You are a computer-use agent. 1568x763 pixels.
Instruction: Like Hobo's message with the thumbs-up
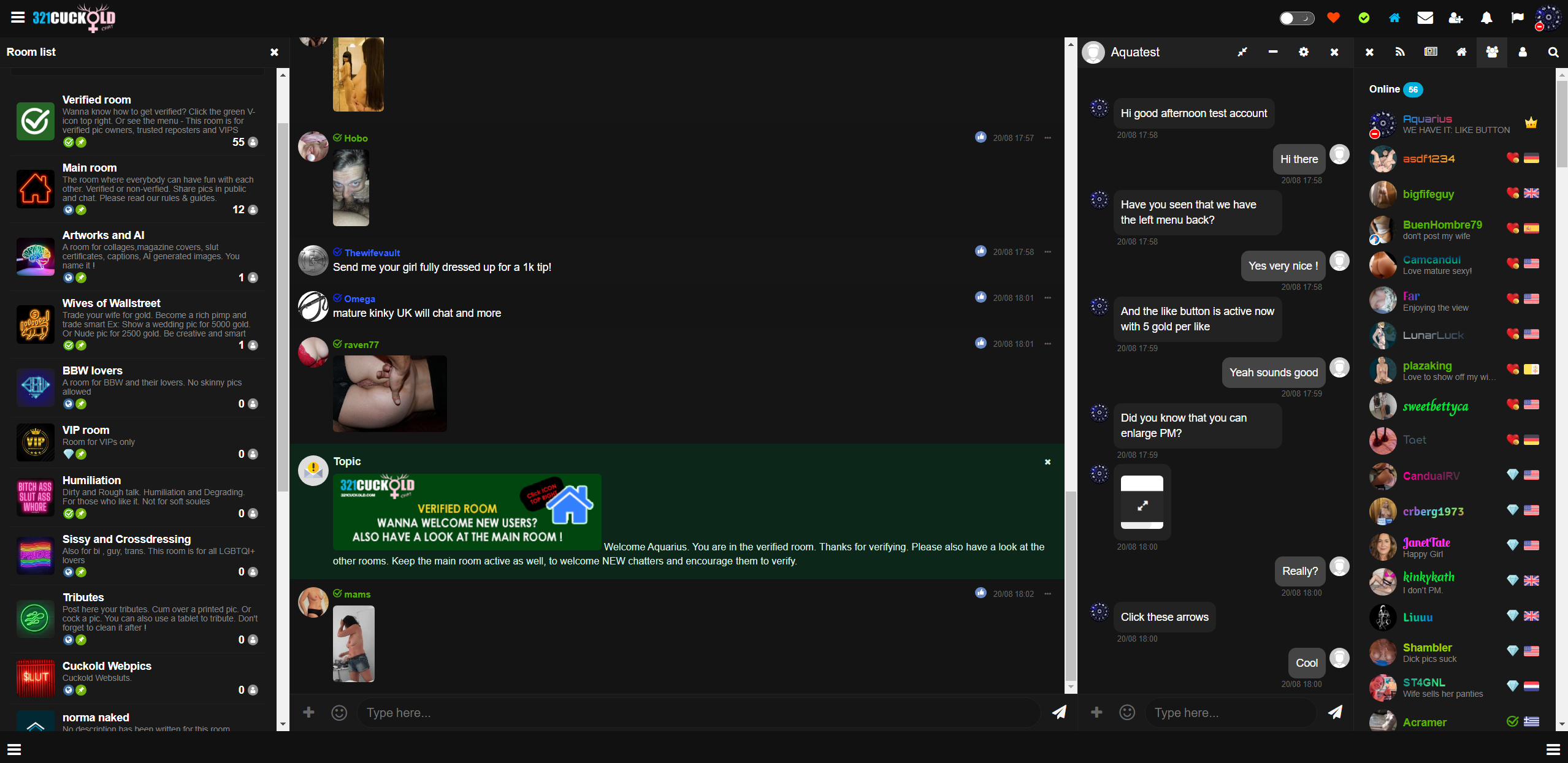point(981,137)
